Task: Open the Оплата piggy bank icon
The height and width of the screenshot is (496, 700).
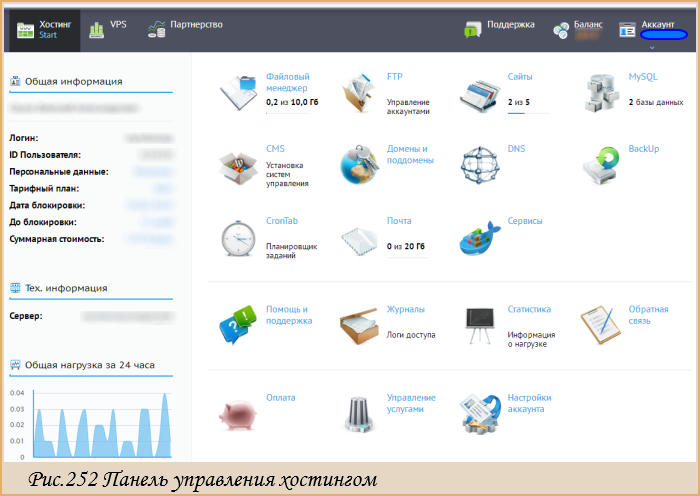Action: (x=238, y=415)
